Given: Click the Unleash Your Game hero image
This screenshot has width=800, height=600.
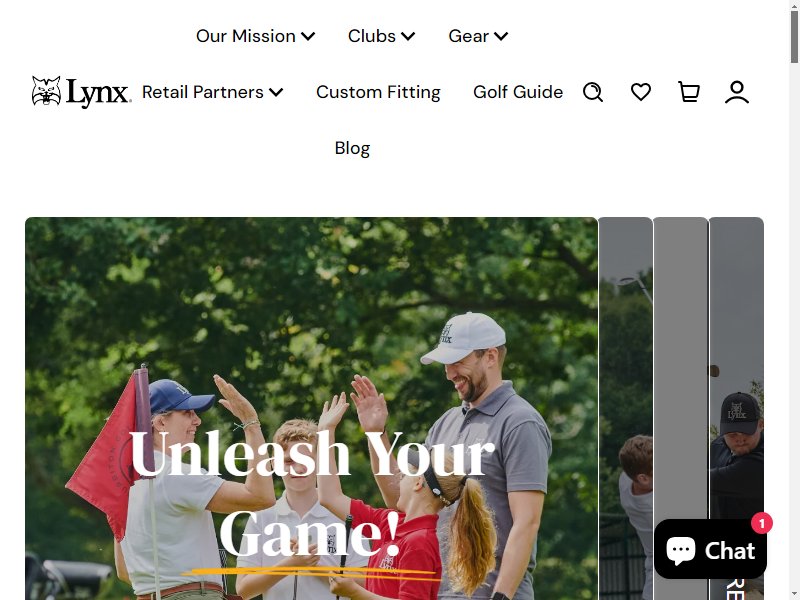Looking at the screenshot, I should [x=311, y=408].
